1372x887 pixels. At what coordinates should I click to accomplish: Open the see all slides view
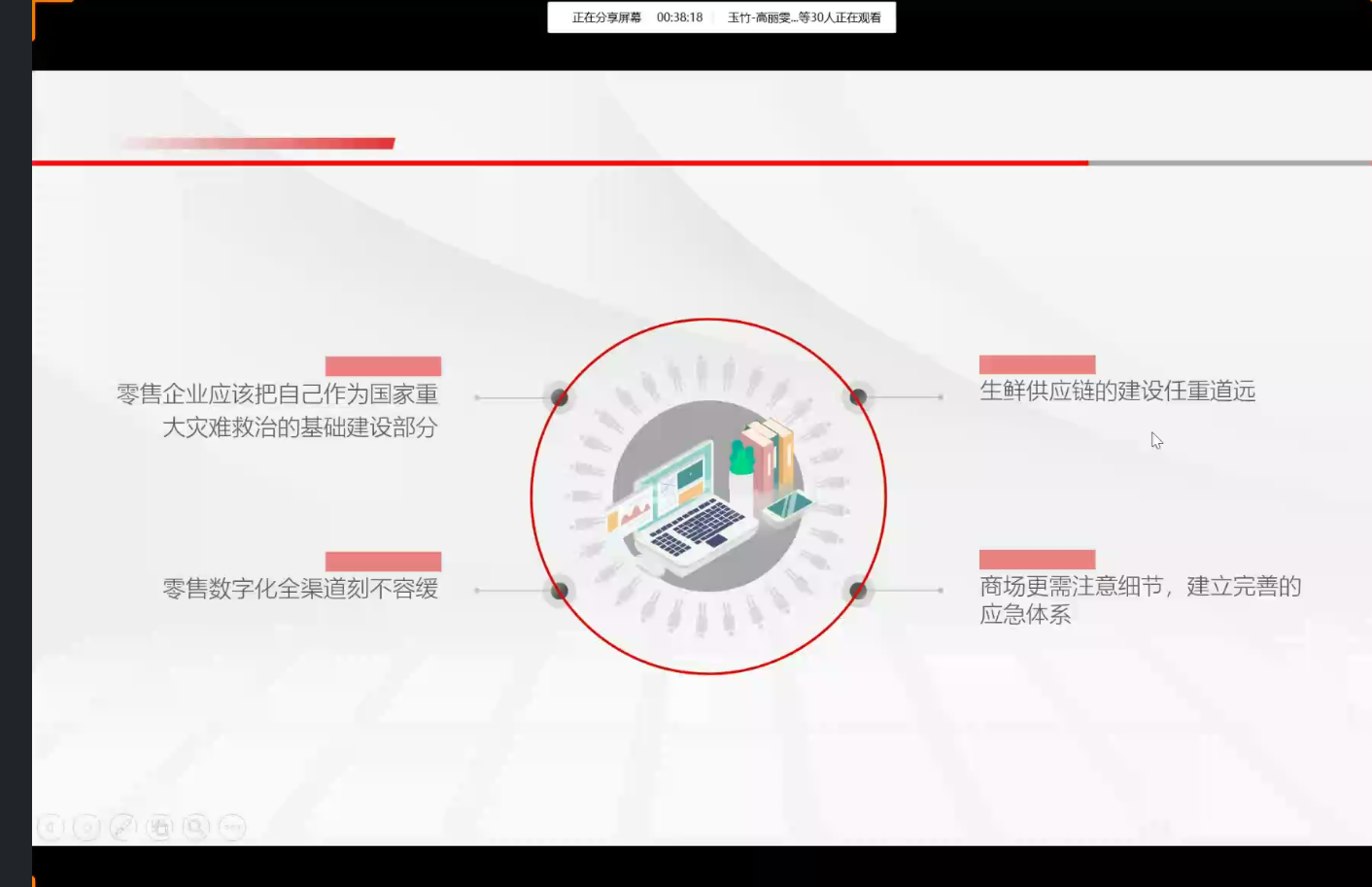[x=159, y=827]
